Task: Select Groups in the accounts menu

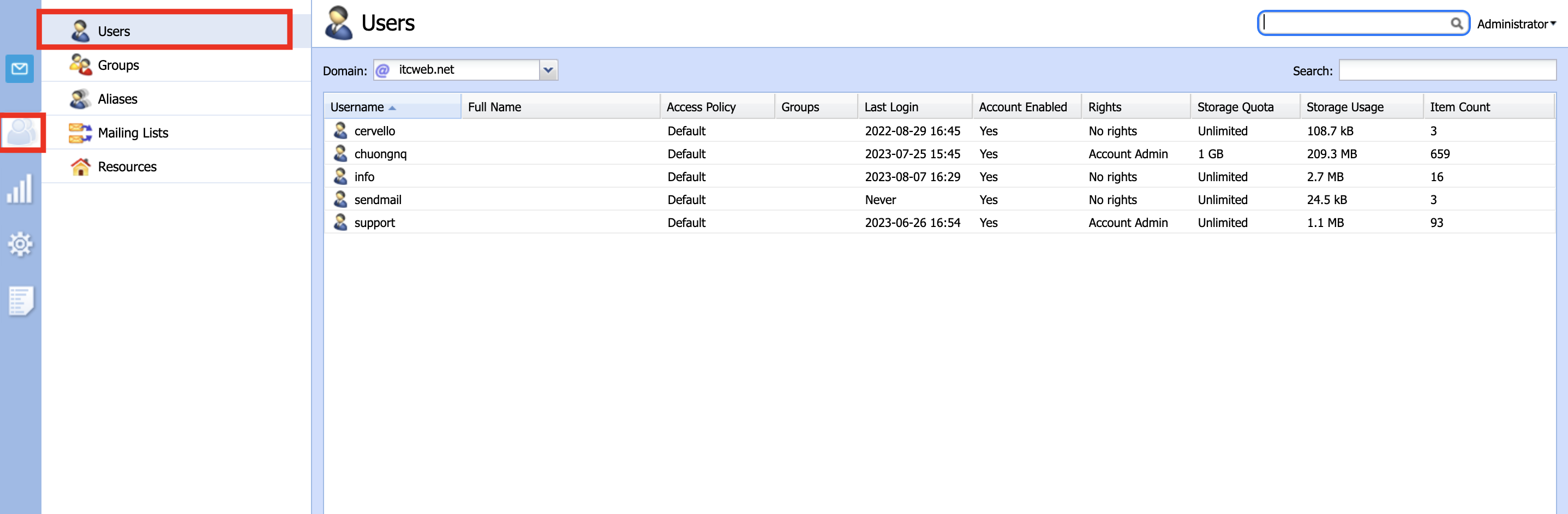Action: click(x=118, y=65)
